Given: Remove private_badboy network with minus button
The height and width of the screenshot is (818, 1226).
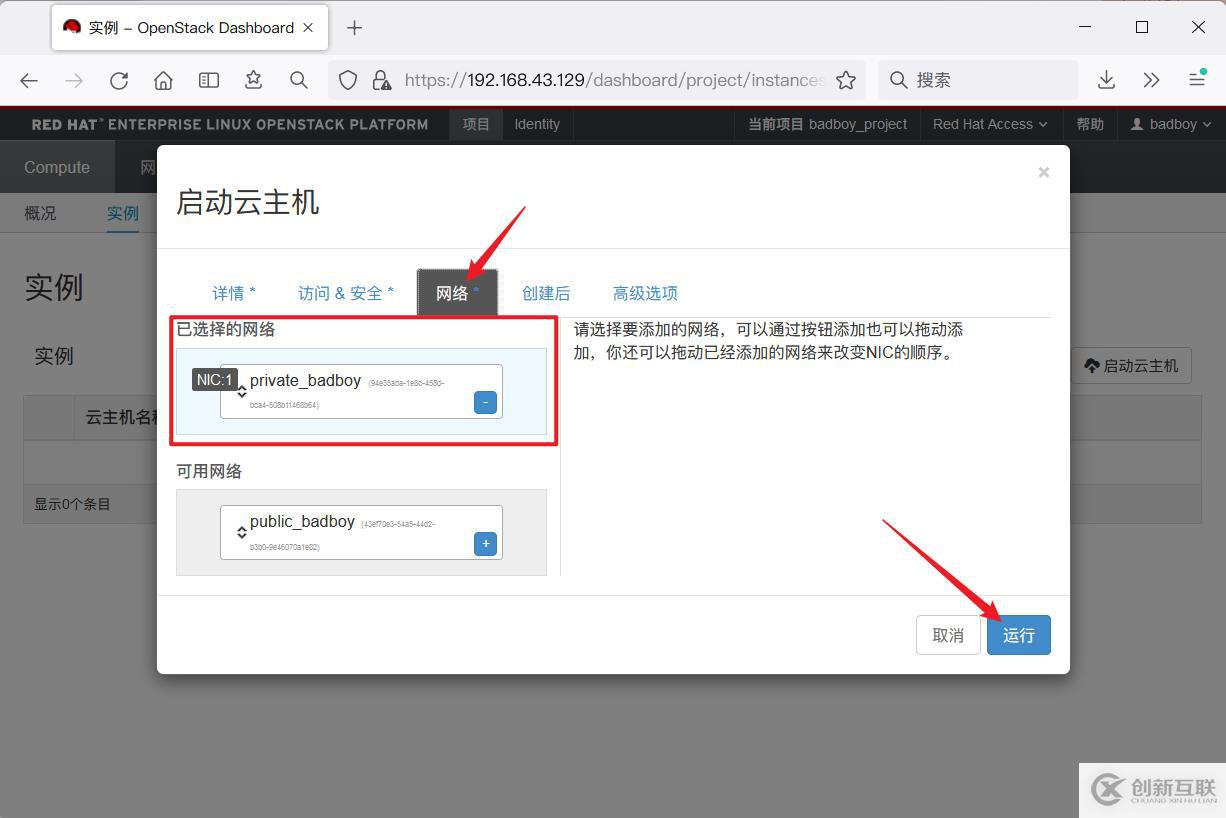Looking at the screenshot, I should click(x=485, y=402).
